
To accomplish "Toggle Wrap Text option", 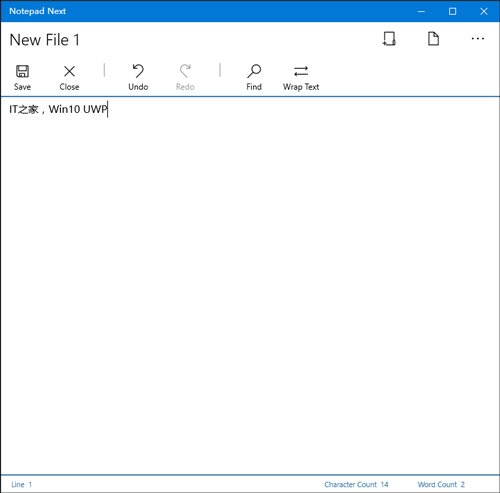I will pyautogui.click(x=301, y=78).
